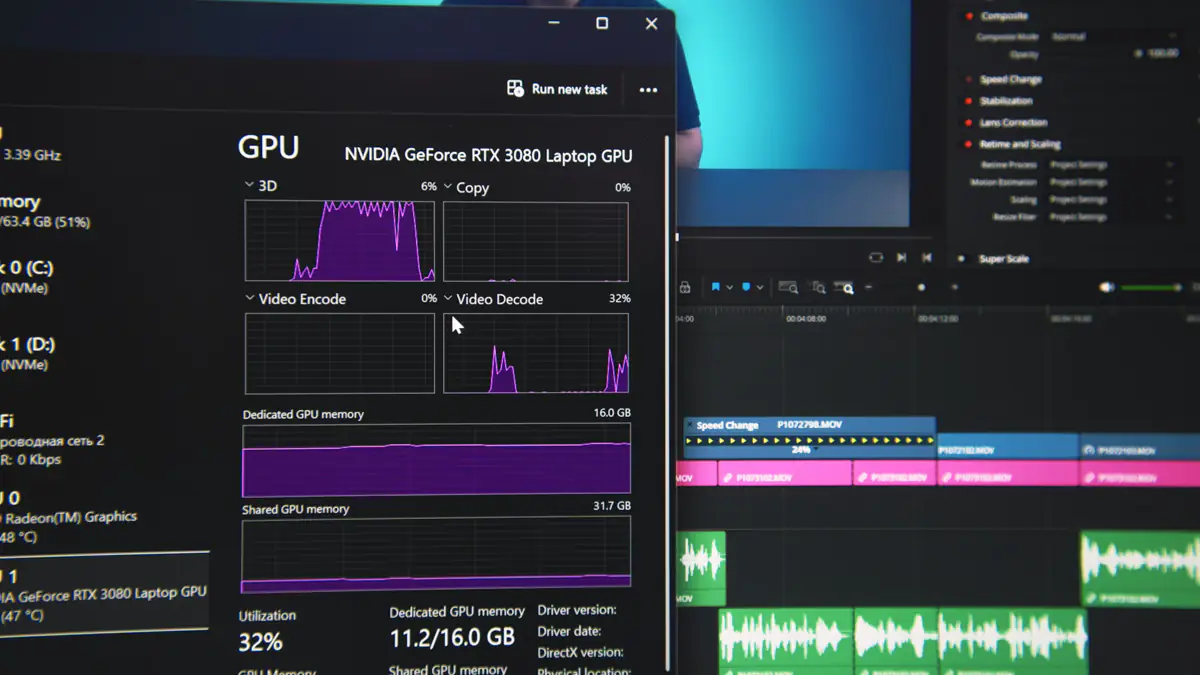Screen dimensions: 1200x675
Task: Open the Retime Process dropdown
Action: [x=1110, y=165]
